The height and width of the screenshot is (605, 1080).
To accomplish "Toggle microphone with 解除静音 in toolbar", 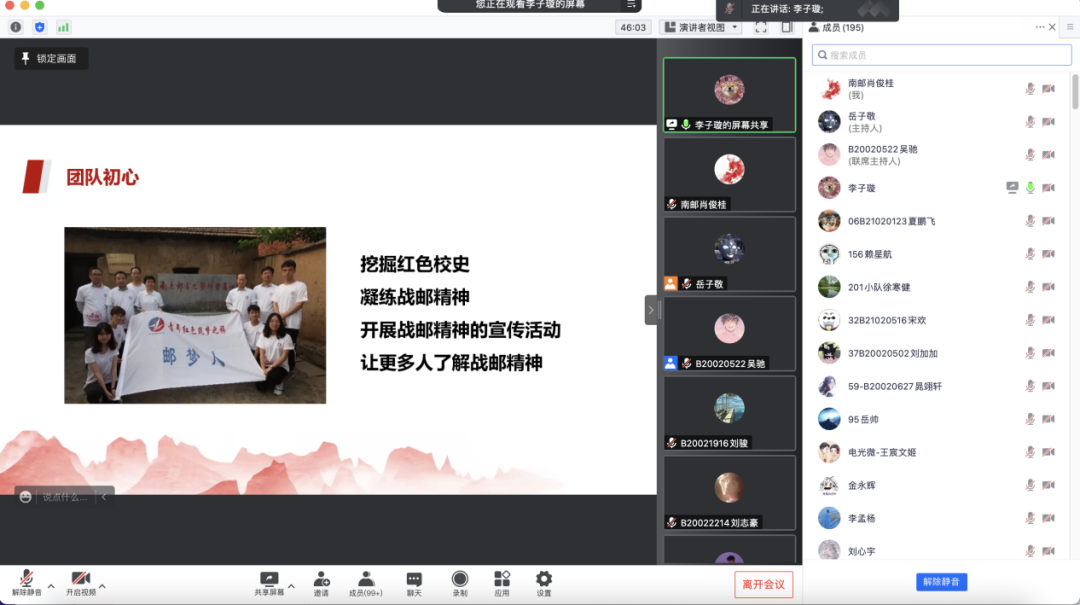I will pyautogui.click(x=27, y=582).
